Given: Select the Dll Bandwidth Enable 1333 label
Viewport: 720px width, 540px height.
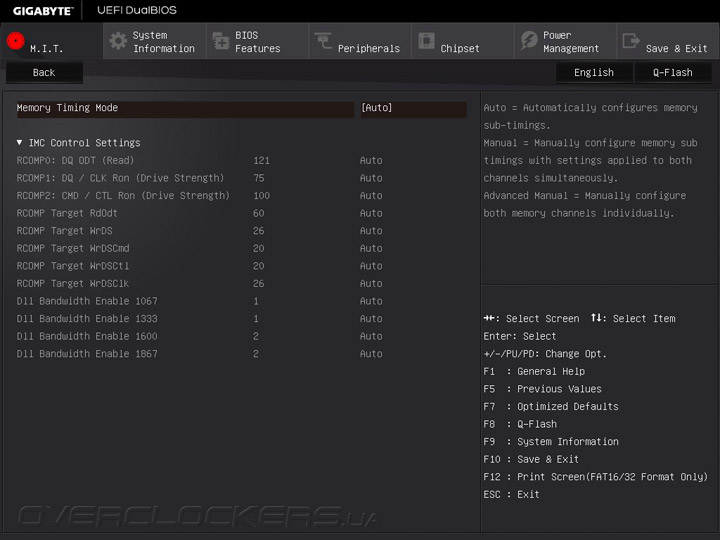Looking at the screenshot, I should 87,319.
